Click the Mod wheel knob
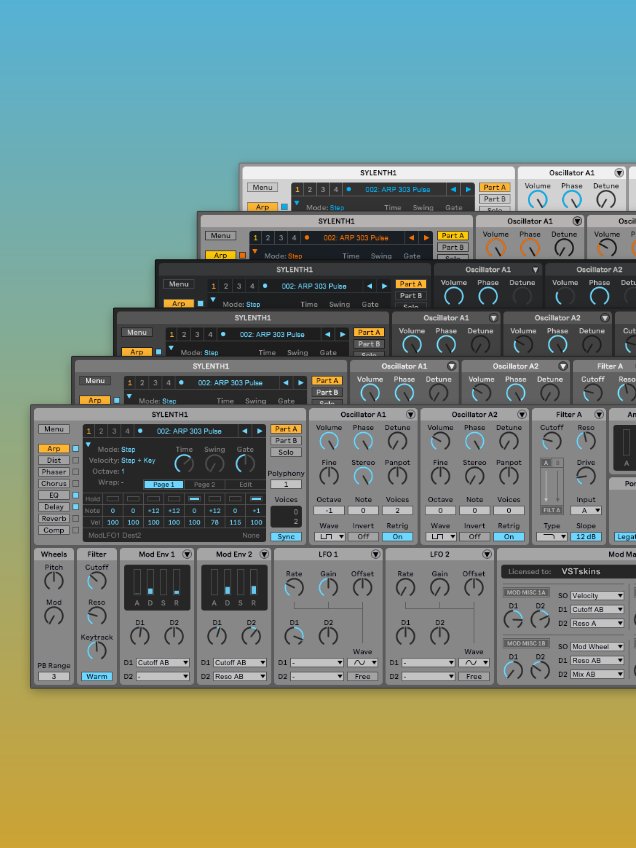Viewport: 636px width, 848px height. click(54, 615)
